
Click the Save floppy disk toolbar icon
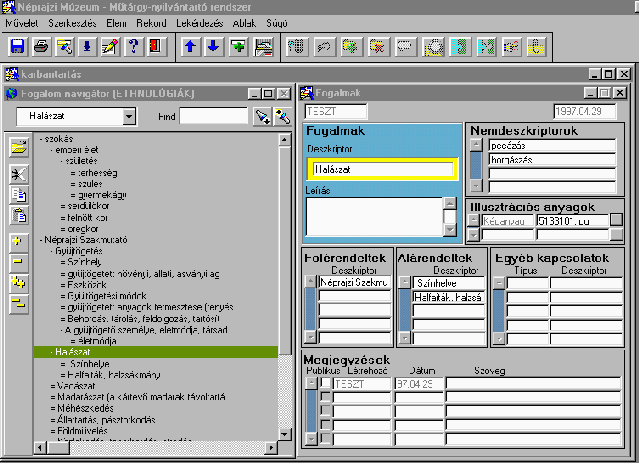(17, 46)
